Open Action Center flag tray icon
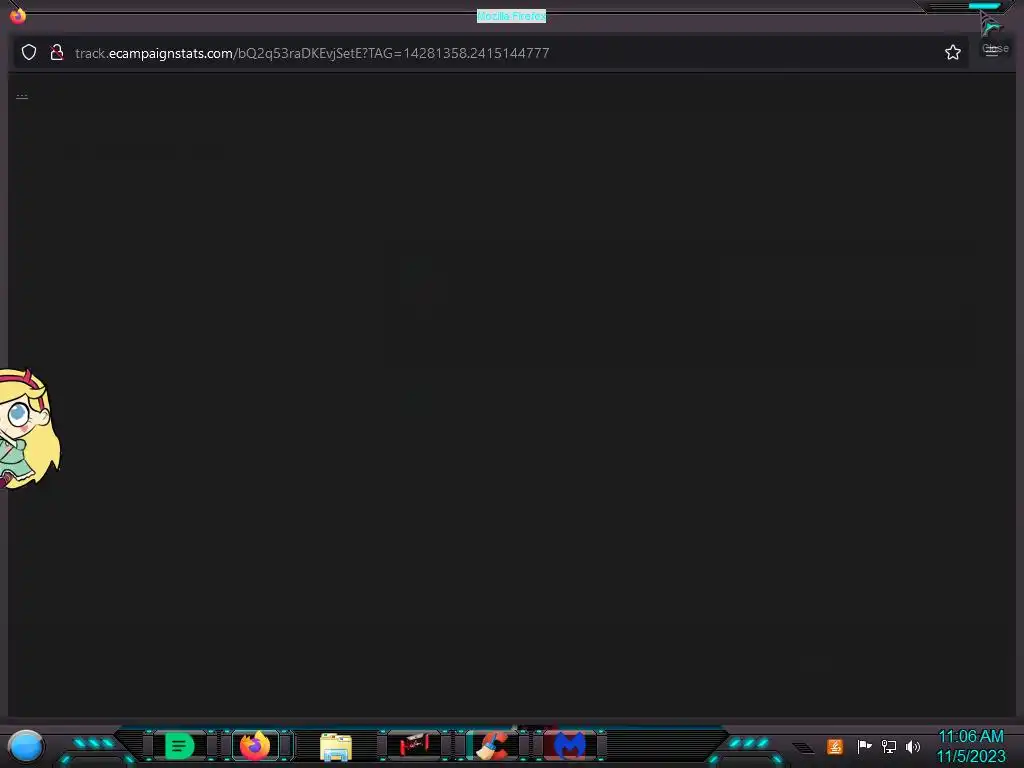This screenshot has width=1024, height=768. click(x=864, y=746)
